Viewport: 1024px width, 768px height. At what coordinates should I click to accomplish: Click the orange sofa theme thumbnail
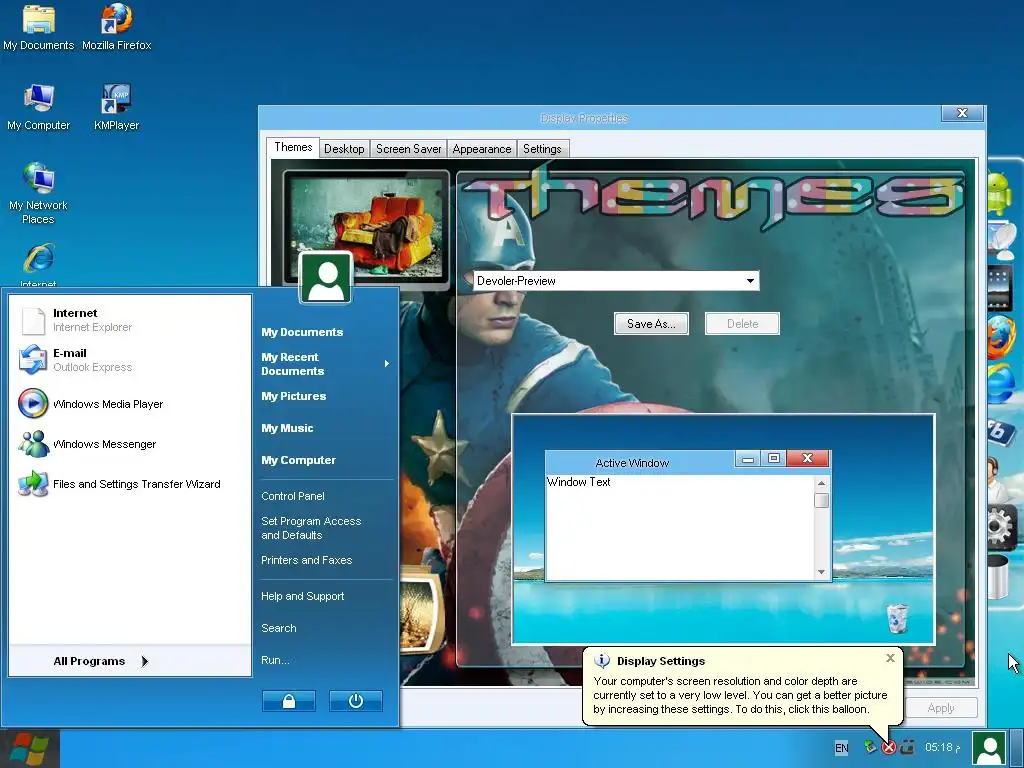coord(366,227)
